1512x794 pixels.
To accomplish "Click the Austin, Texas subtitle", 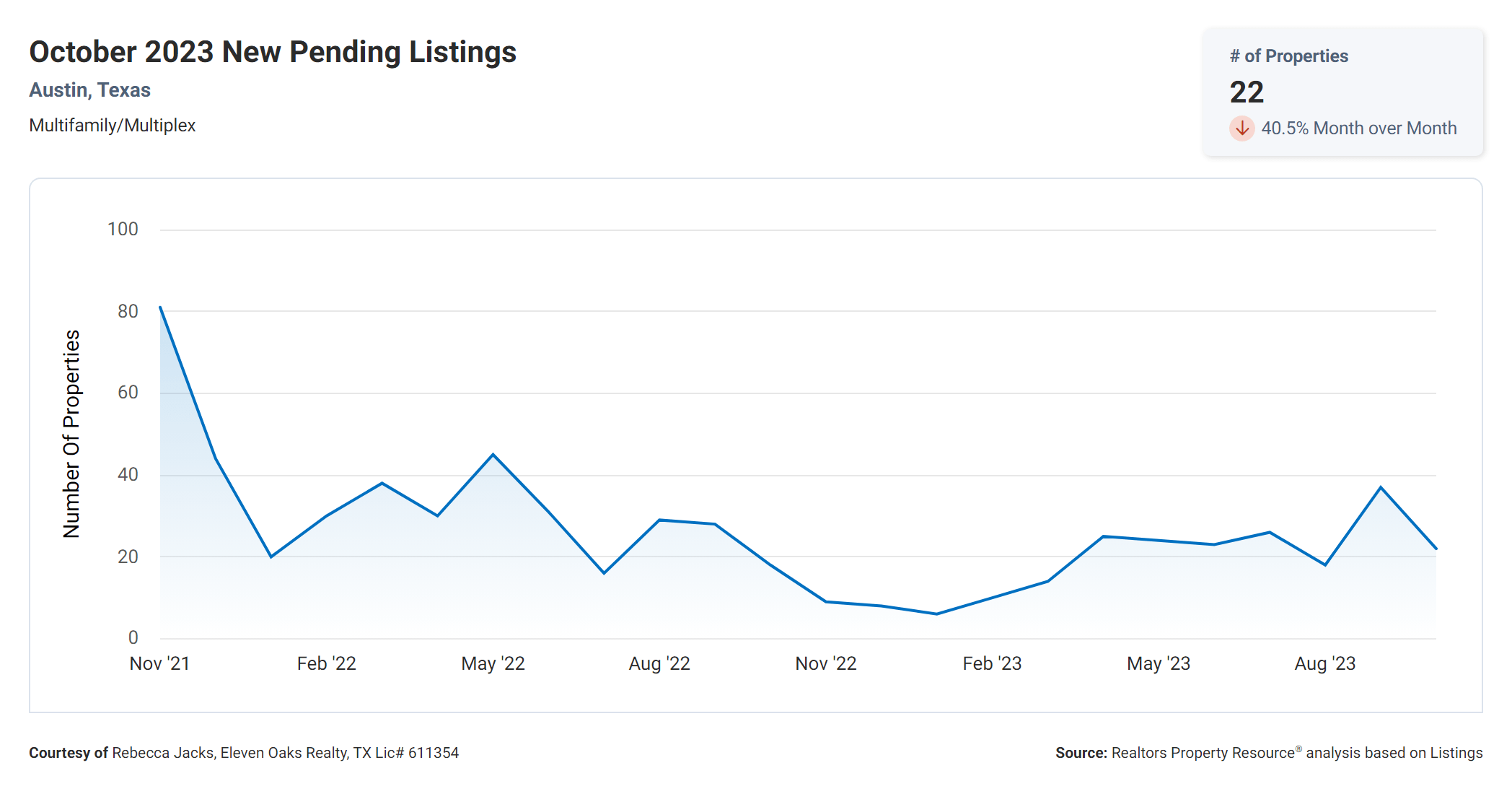I will tap(90, 90).
